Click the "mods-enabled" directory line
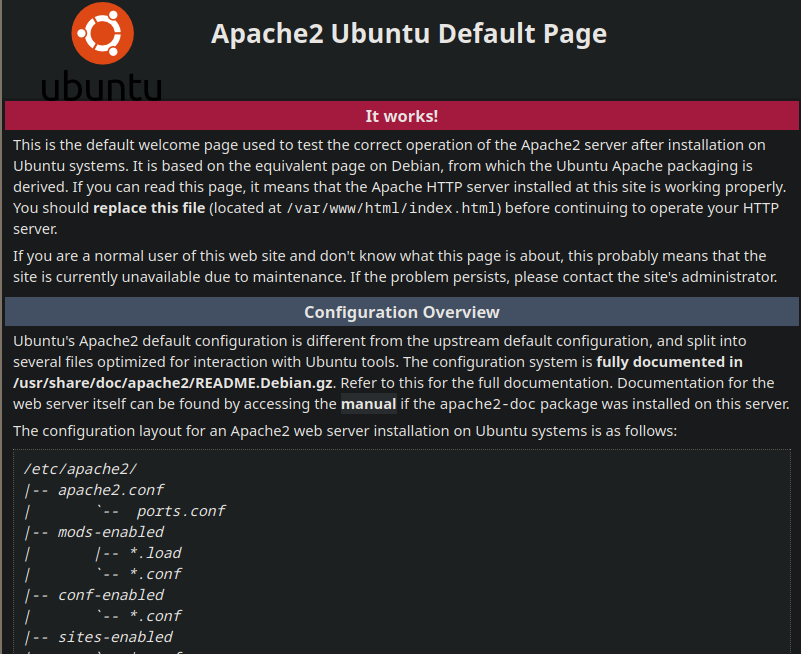The height and width of the screenshot is (654, 801). (x=111, y=532)
